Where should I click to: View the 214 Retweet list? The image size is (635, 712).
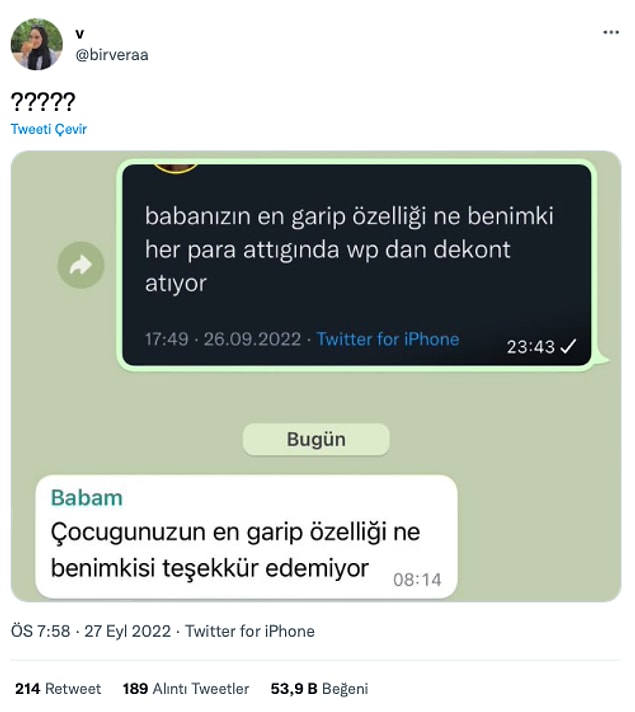click(x=58, y=689)
